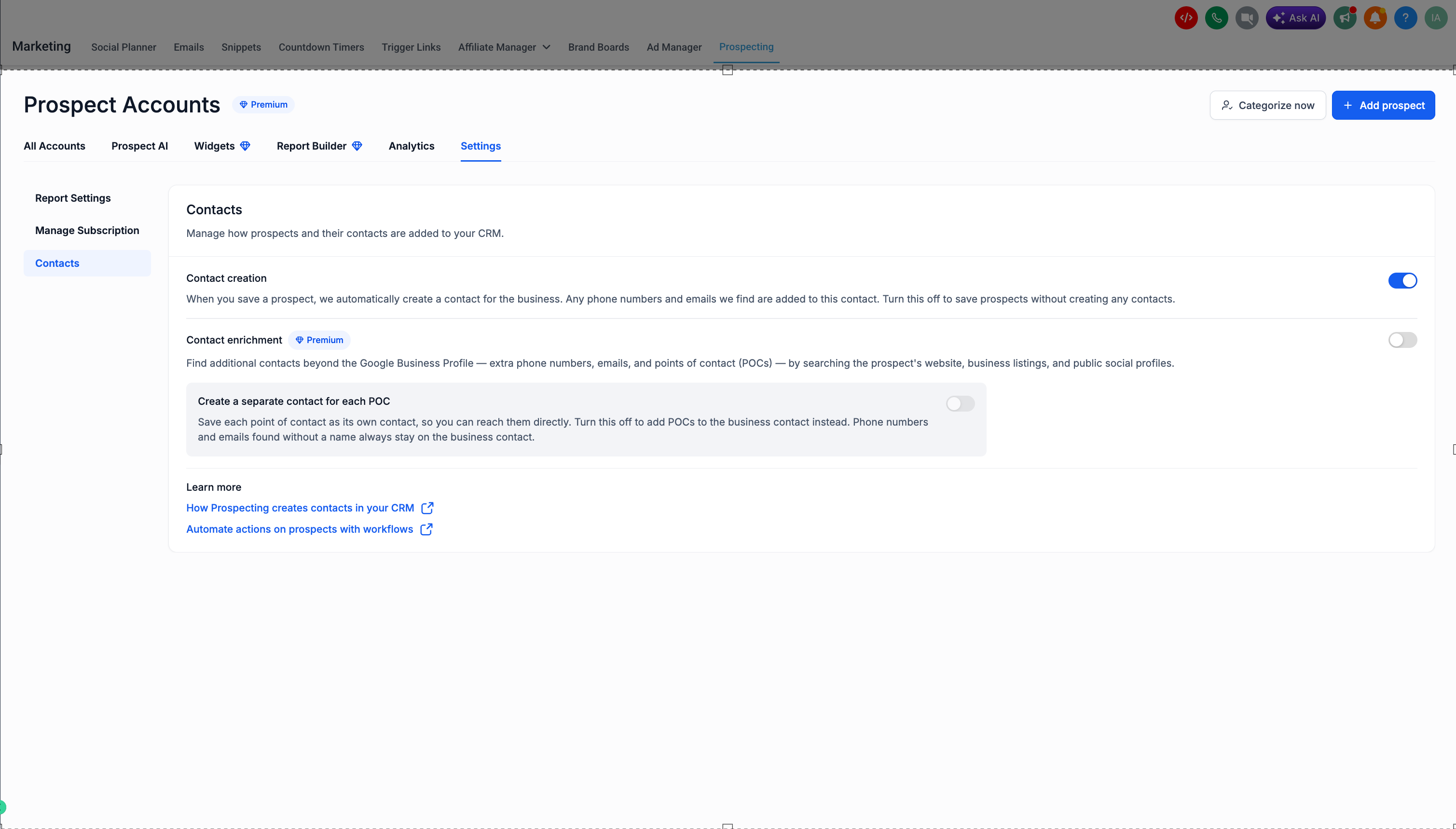Click the blue help question mark icon
This screenshot has width=1456, height=829.
[1405, 18]
